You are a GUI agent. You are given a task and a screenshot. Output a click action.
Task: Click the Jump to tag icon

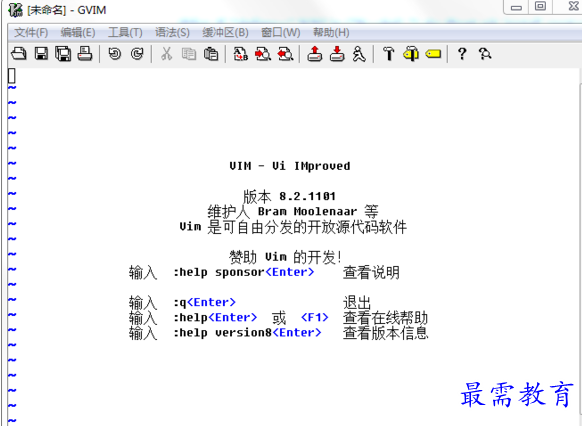(433, 54)
